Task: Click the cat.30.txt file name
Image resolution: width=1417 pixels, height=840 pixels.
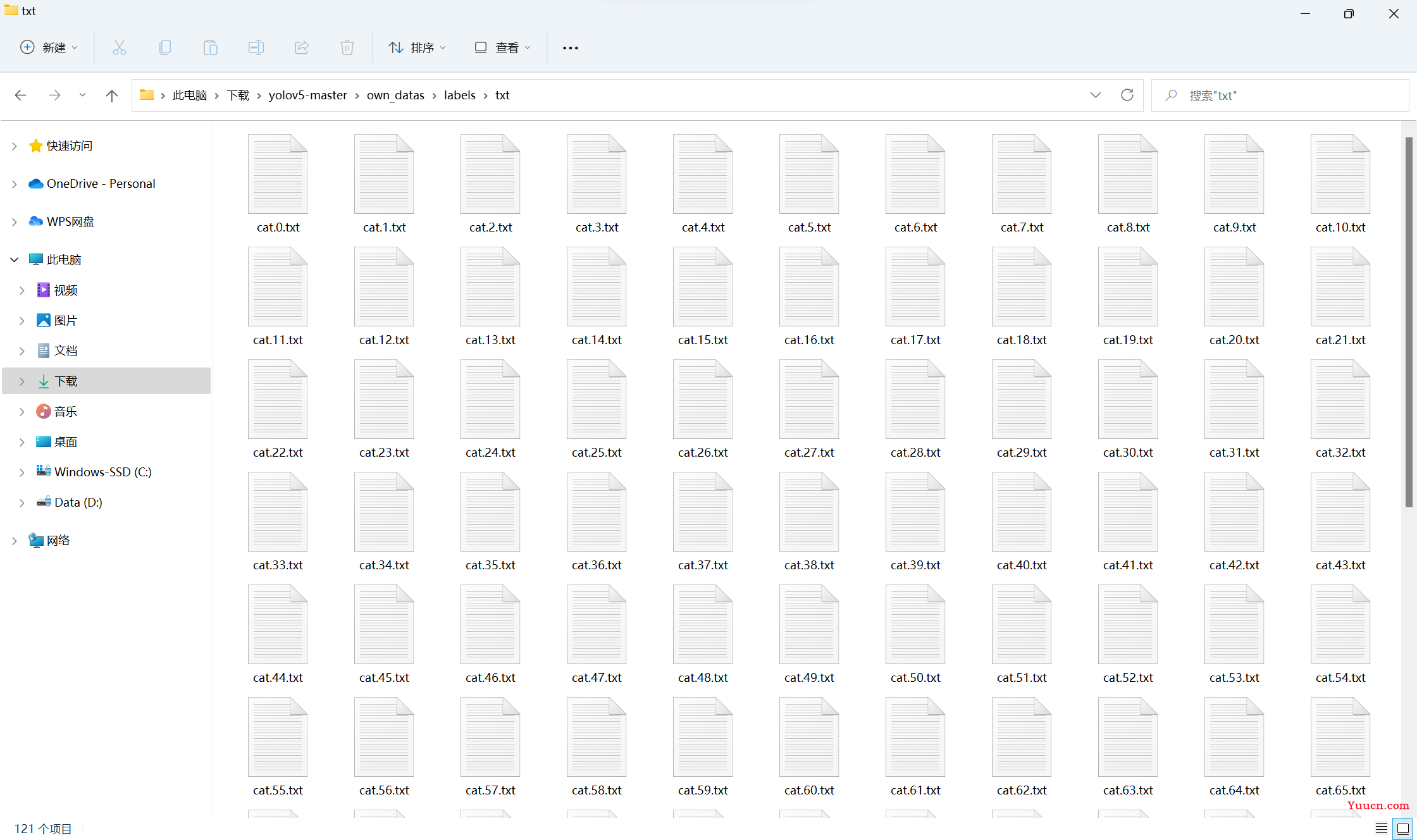Action: pos(1128,453)
